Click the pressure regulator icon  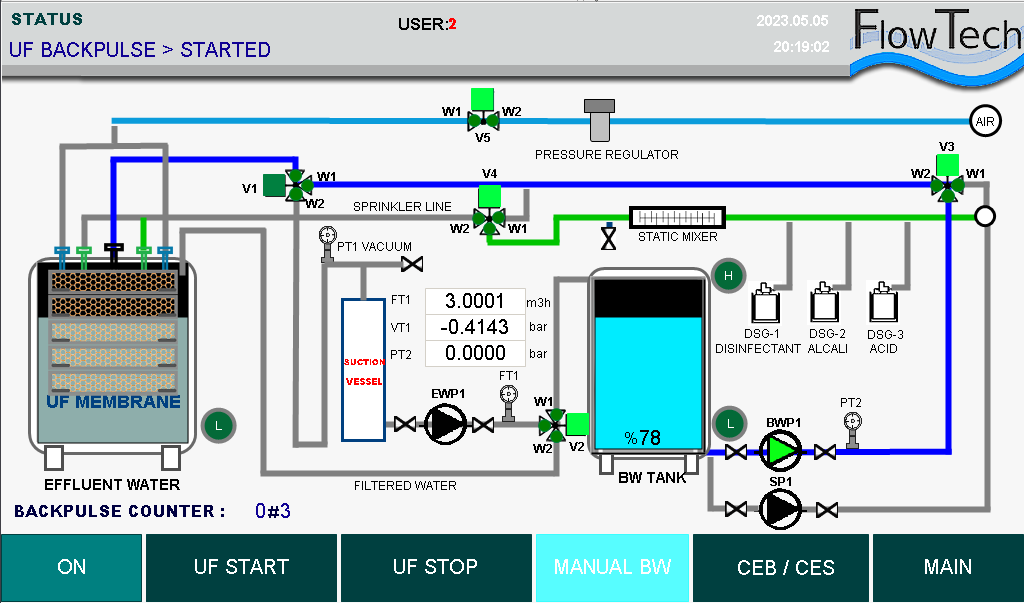601,120
